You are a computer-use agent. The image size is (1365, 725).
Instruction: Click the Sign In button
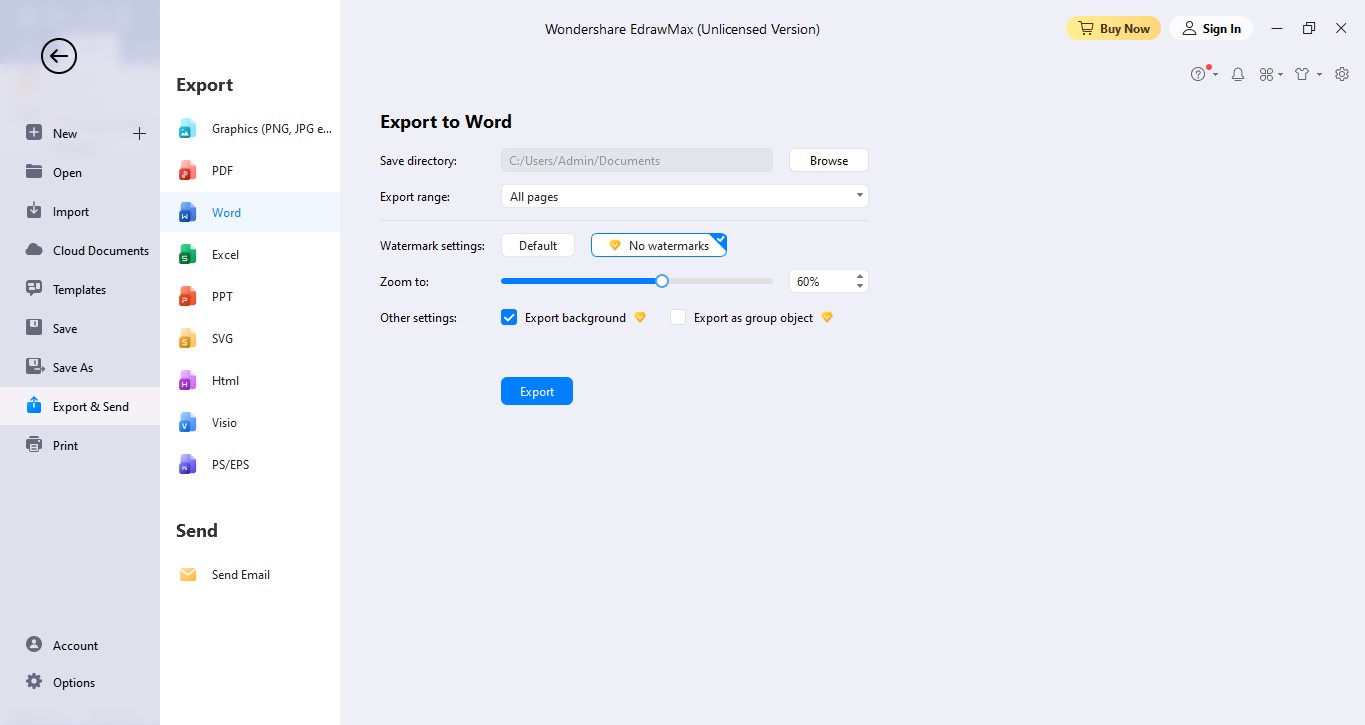point(1211,29)
